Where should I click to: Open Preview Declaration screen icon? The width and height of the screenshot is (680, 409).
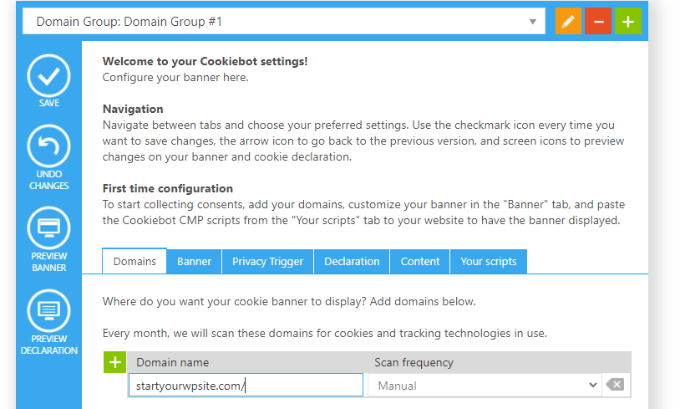click(49, 311)
